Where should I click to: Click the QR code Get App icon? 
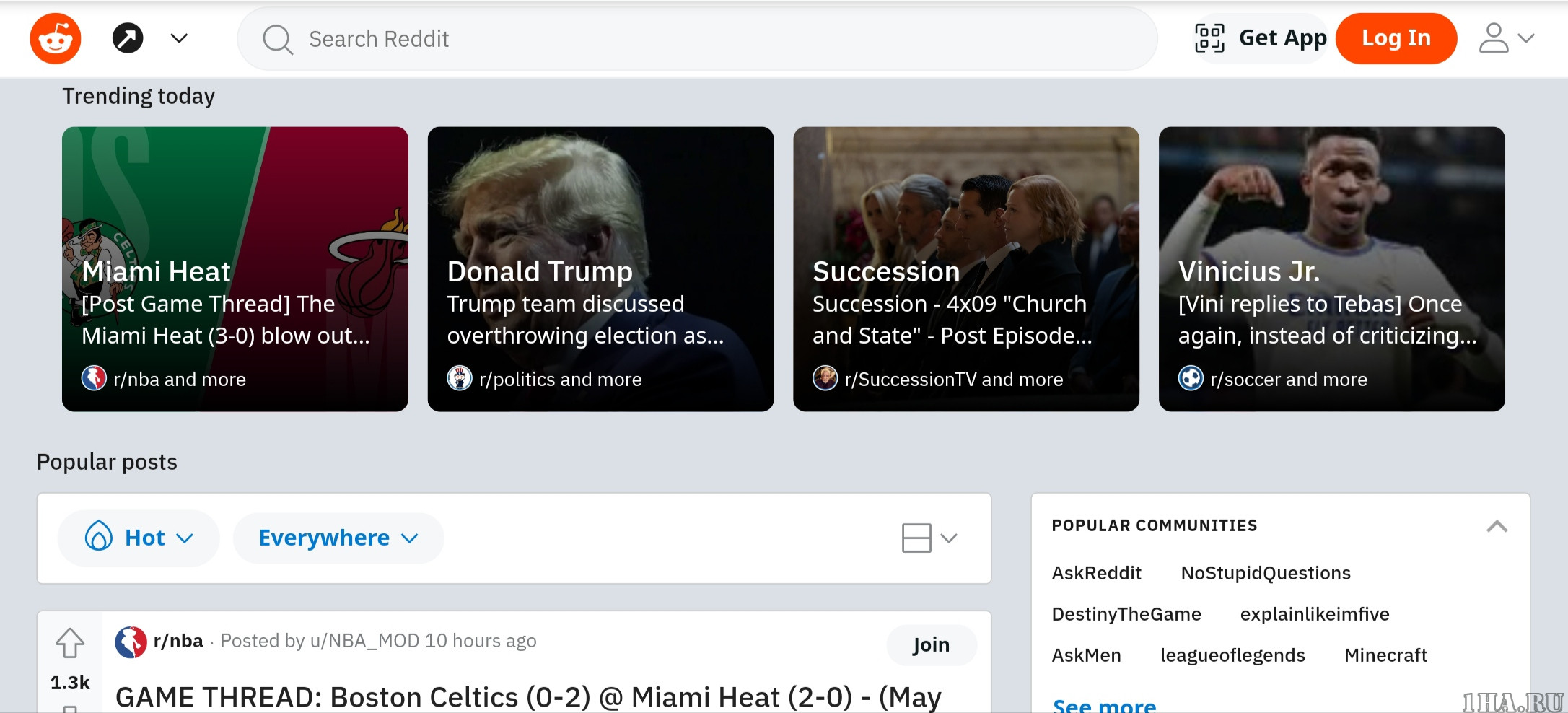point(1209,38)
